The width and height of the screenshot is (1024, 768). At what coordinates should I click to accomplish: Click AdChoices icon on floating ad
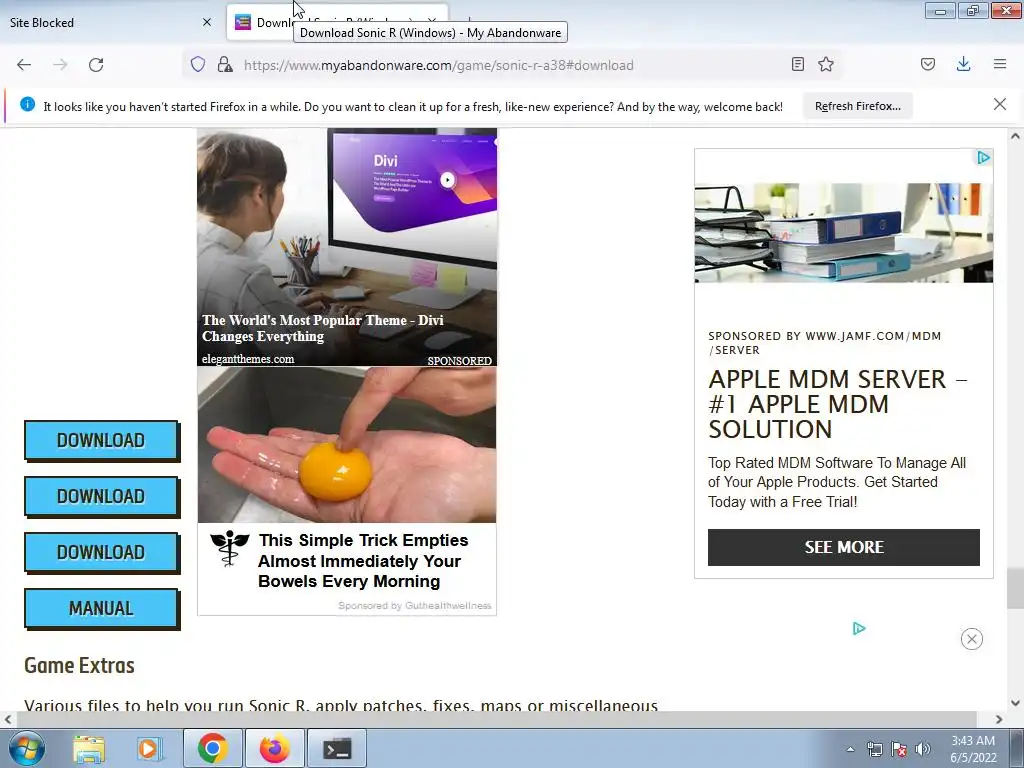coord(859,628)
